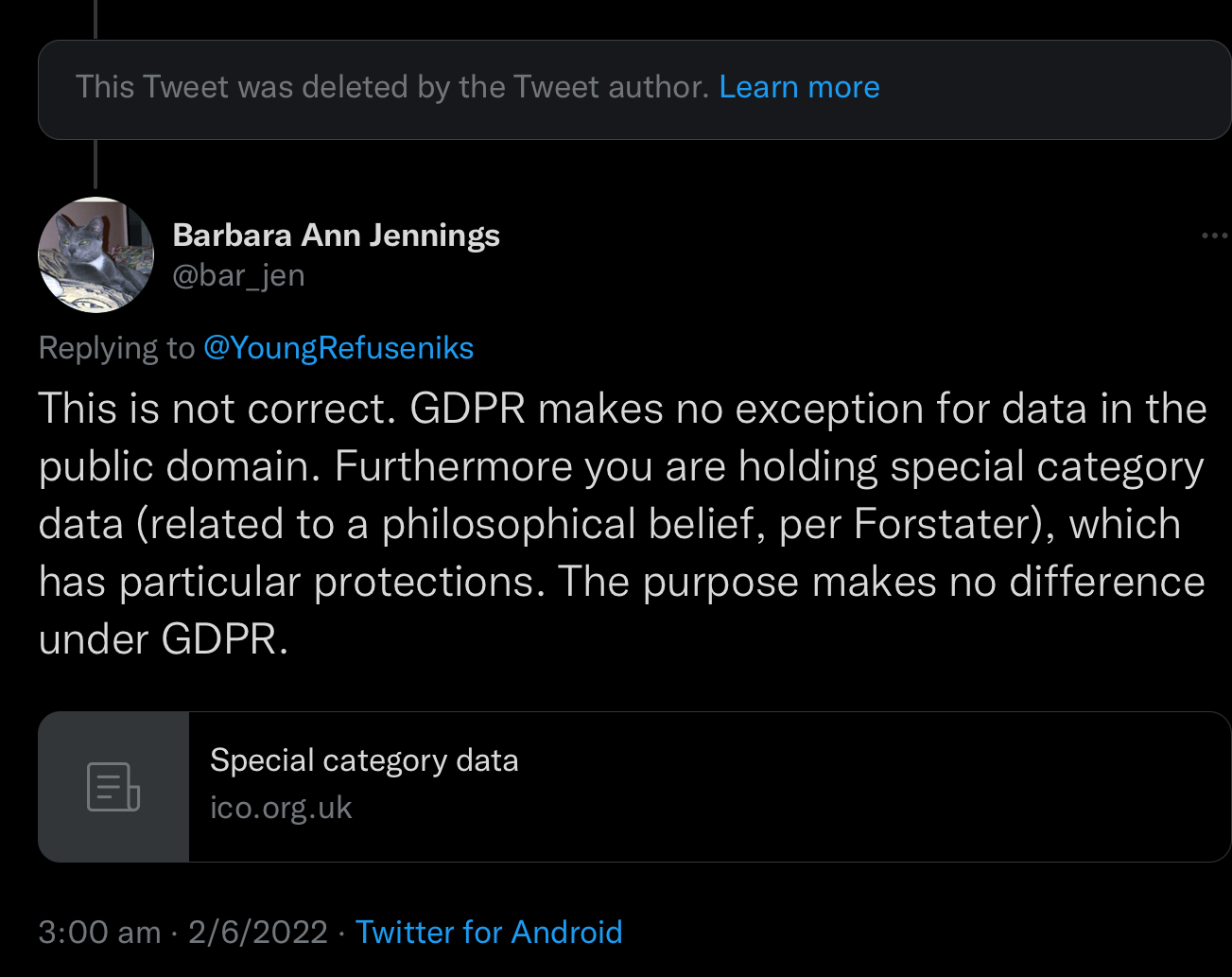Click the thread line above the deleted notice
The width and height of the screenshot is (1232, 977).
coord(95,20)
